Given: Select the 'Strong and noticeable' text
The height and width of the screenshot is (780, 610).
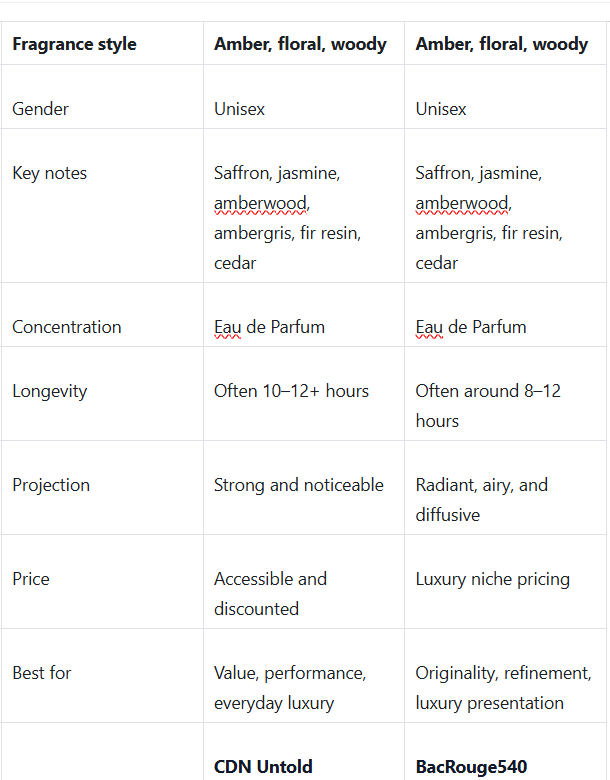Looking at the screenshot, I should [x=299, y=485].
